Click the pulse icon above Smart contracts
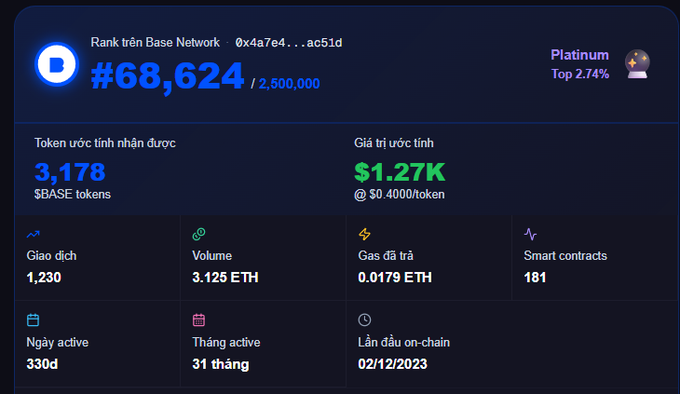This screenshot has width=680, height=394. point(530,234)
